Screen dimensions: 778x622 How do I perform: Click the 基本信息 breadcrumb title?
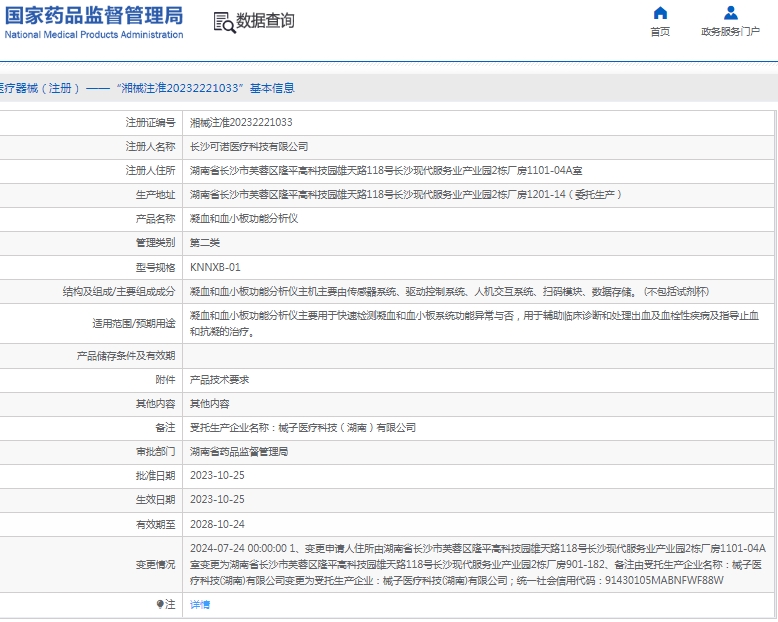[272, 88]
